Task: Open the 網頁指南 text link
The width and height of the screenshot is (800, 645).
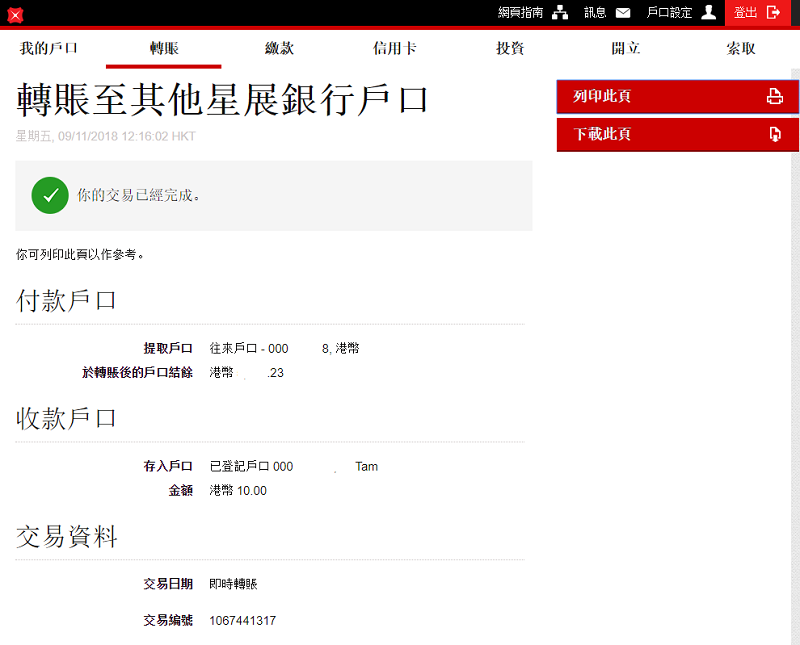Action: (520, 13)
